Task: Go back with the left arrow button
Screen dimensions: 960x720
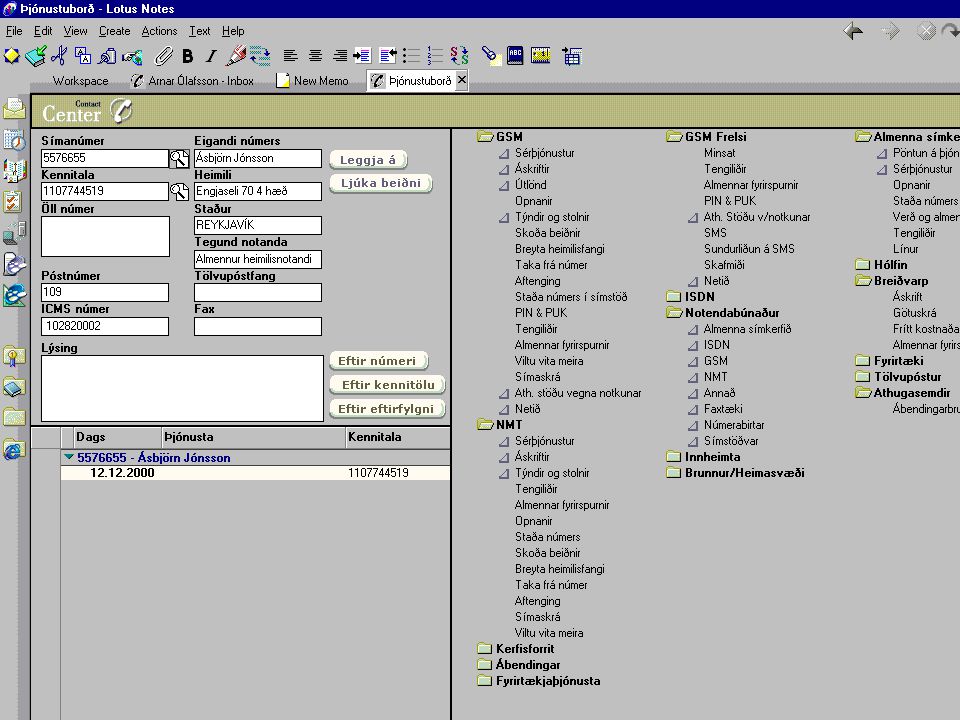Action: click(x=853, y=31)
